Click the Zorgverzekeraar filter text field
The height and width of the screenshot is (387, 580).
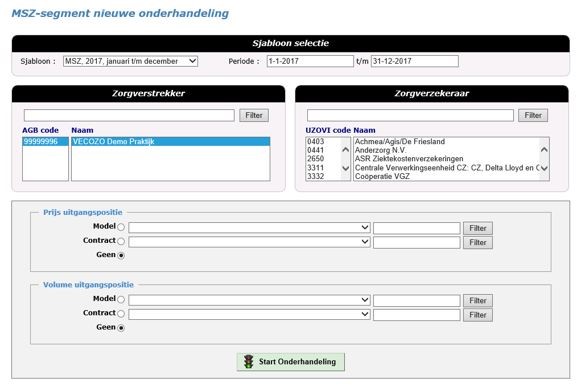coord(410,115)
